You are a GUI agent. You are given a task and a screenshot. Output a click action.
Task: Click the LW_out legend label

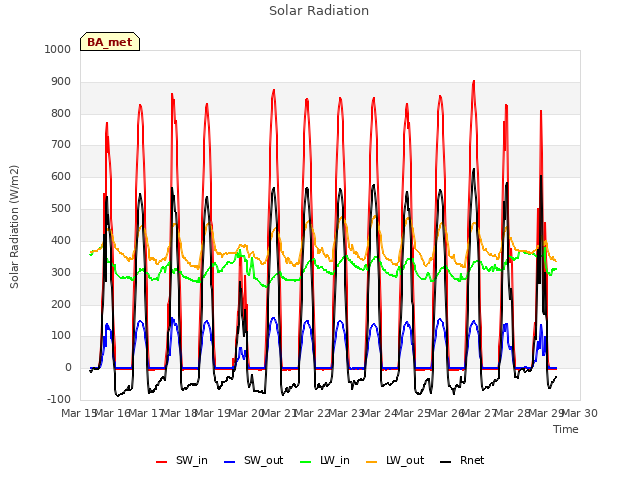(x=405, y=460)
